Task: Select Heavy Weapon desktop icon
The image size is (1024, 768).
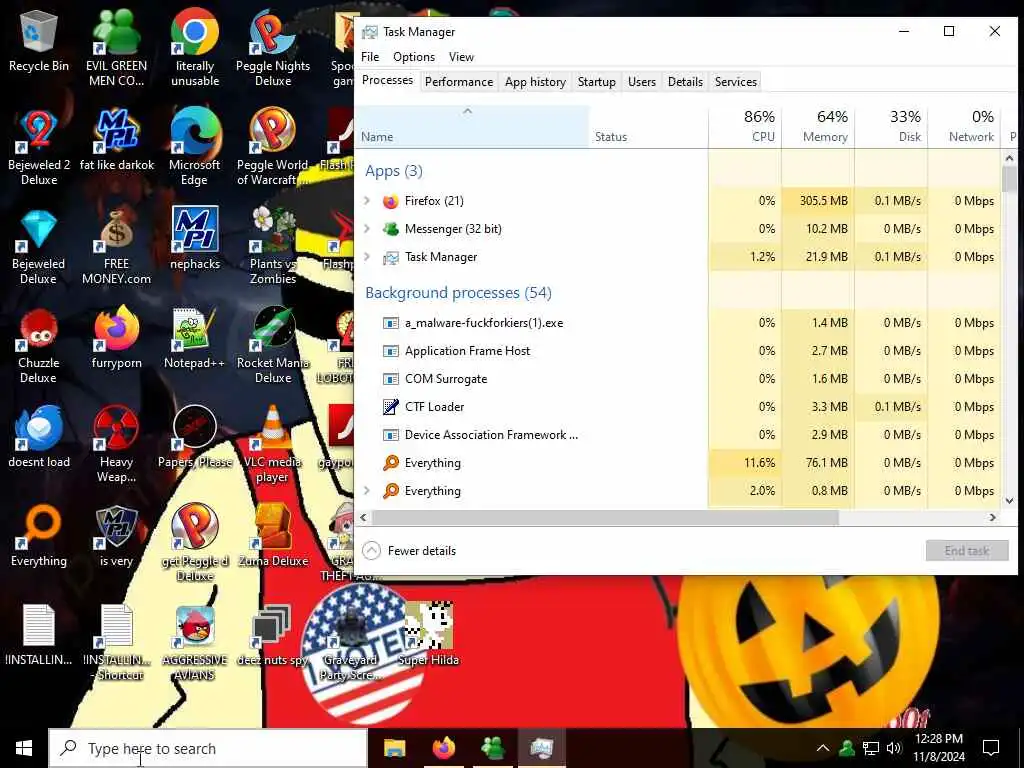Action: click(x=116, y=444)
